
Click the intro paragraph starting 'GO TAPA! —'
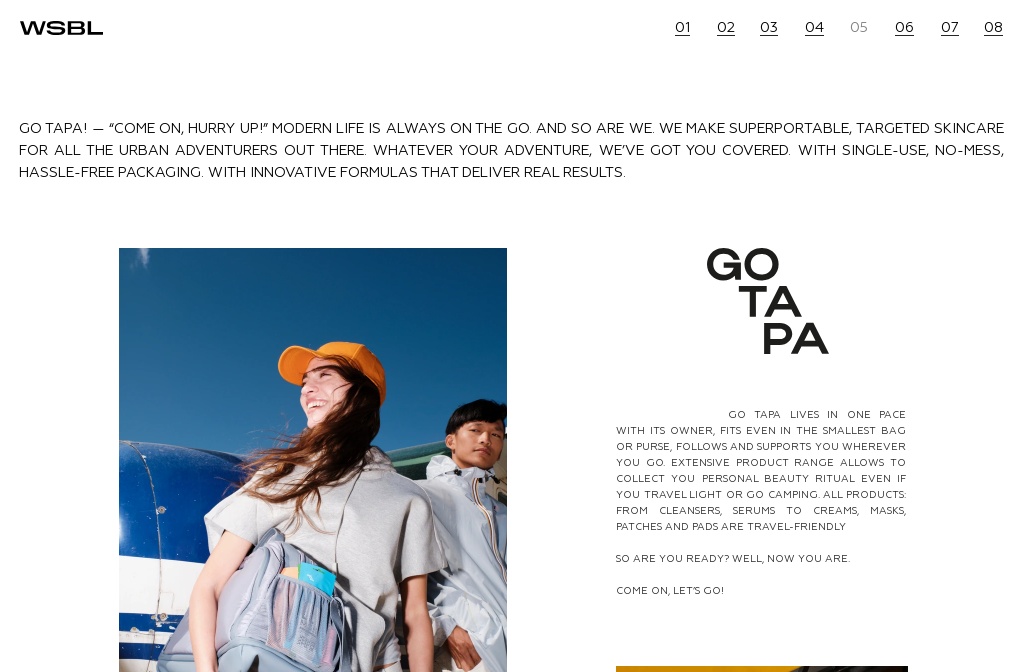coord(511,150)
